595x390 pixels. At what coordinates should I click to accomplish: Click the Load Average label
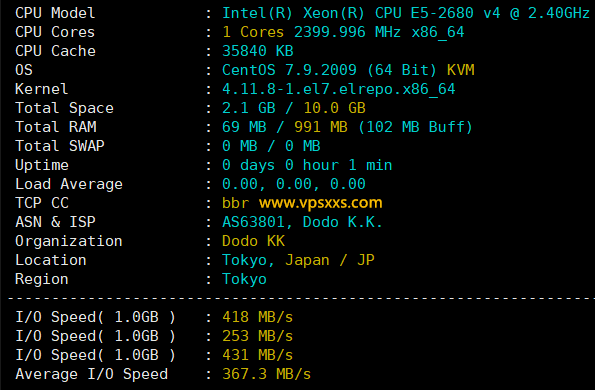click(x=69, y=184)
